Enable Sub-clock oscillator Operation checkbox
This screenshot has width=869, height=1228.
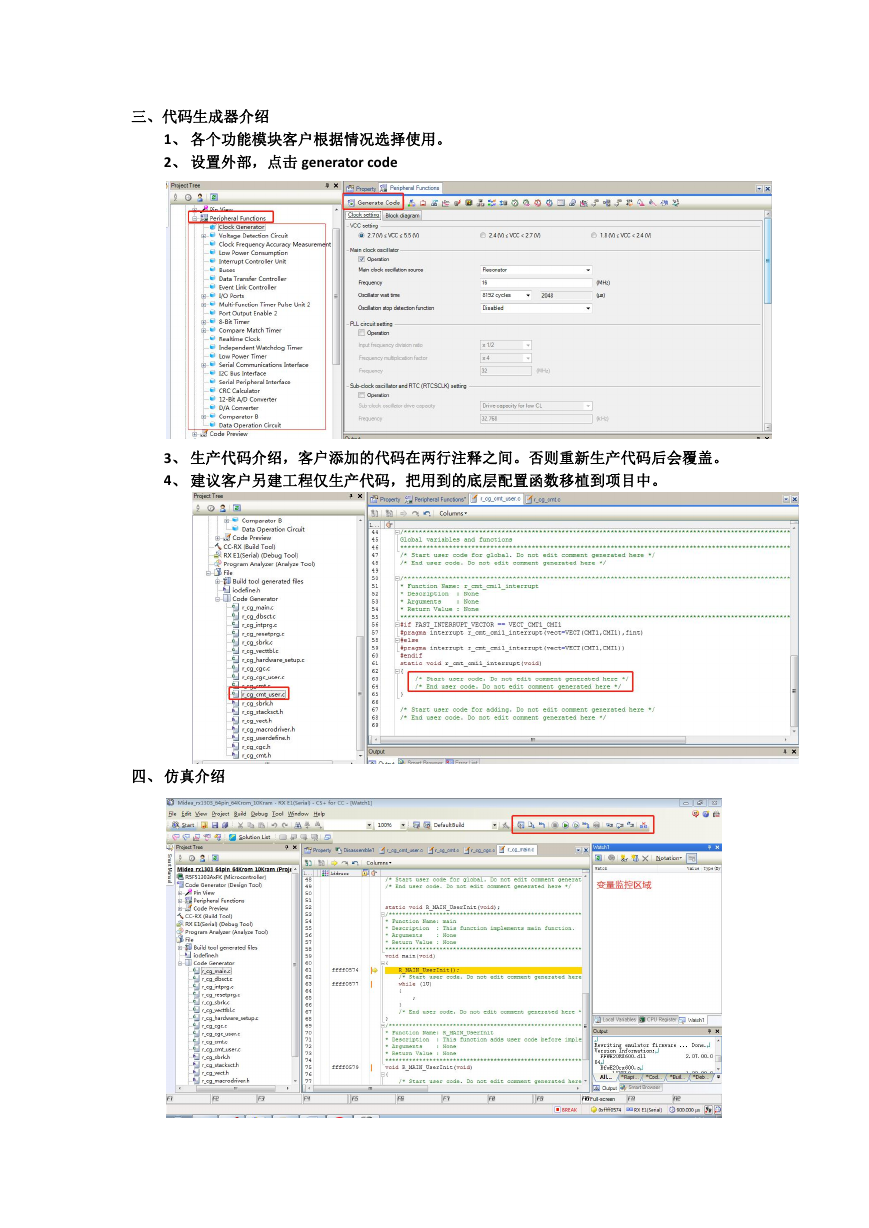[x=361, y=395]
